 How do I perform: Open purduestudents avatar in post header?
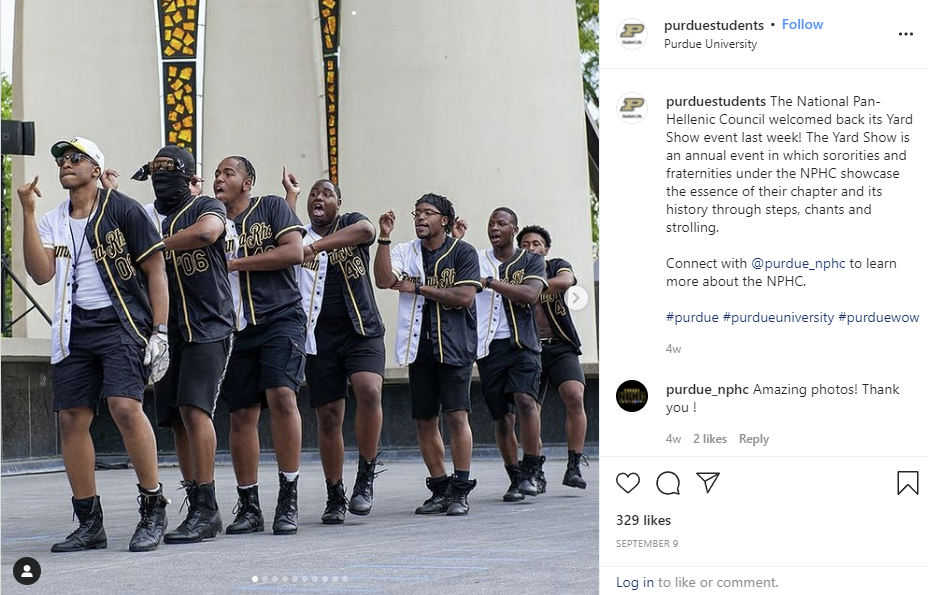tap(631, 34)
